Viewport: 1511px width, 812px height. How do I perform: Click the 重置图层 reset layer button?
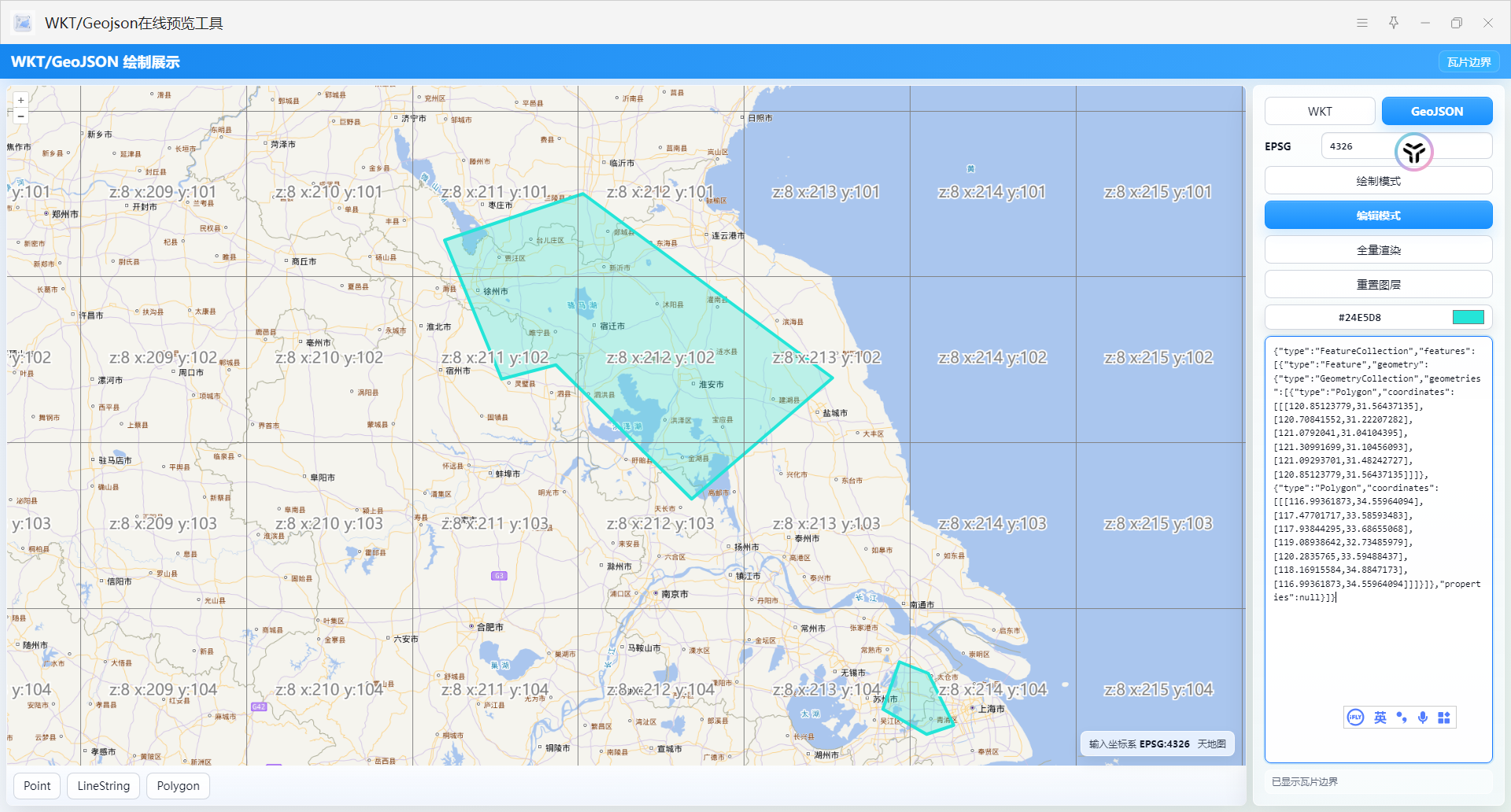[x=1378, y=285]
